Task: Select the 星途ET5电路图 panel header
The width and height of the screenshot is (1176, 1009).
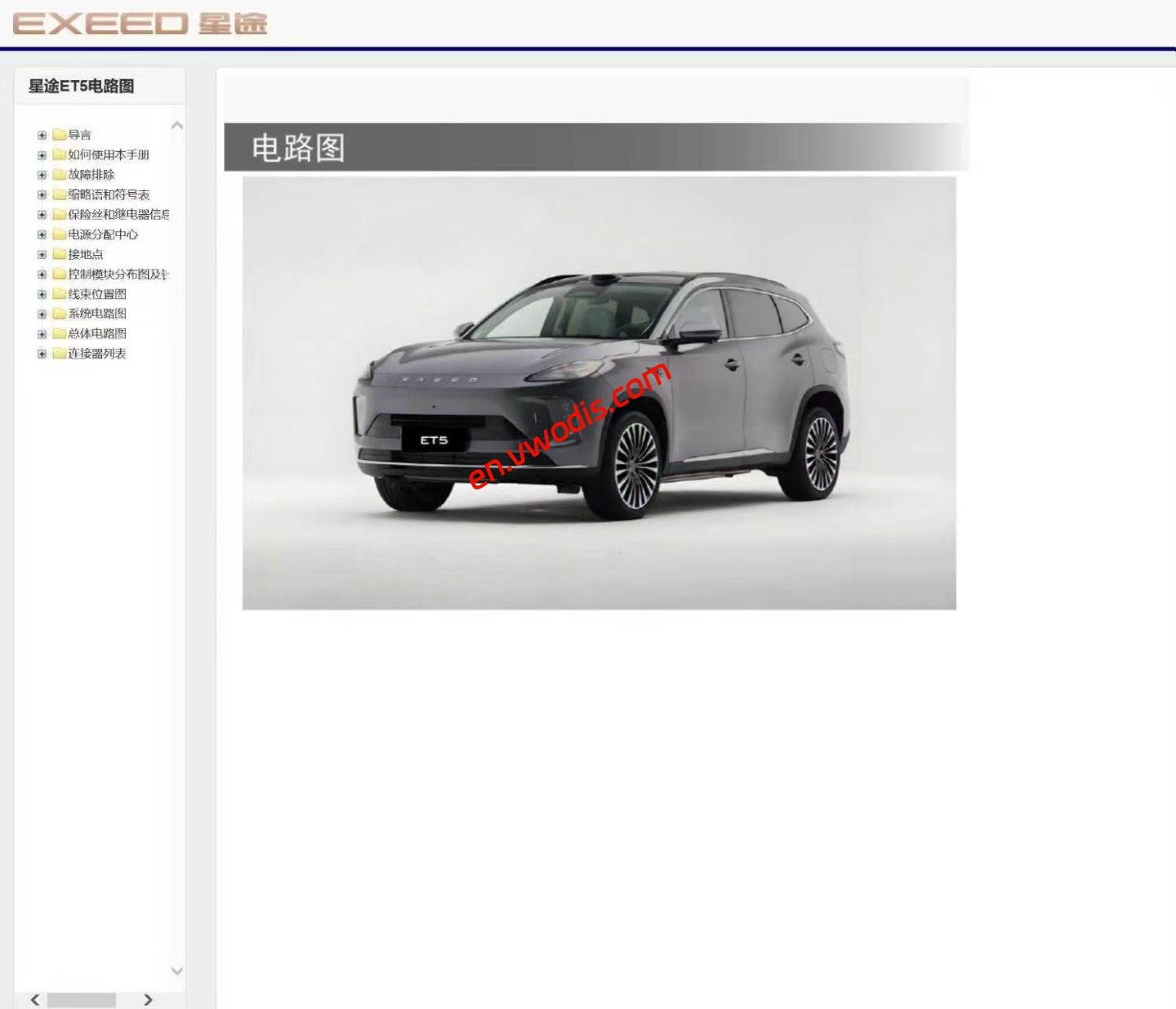Action: (82, 87)
